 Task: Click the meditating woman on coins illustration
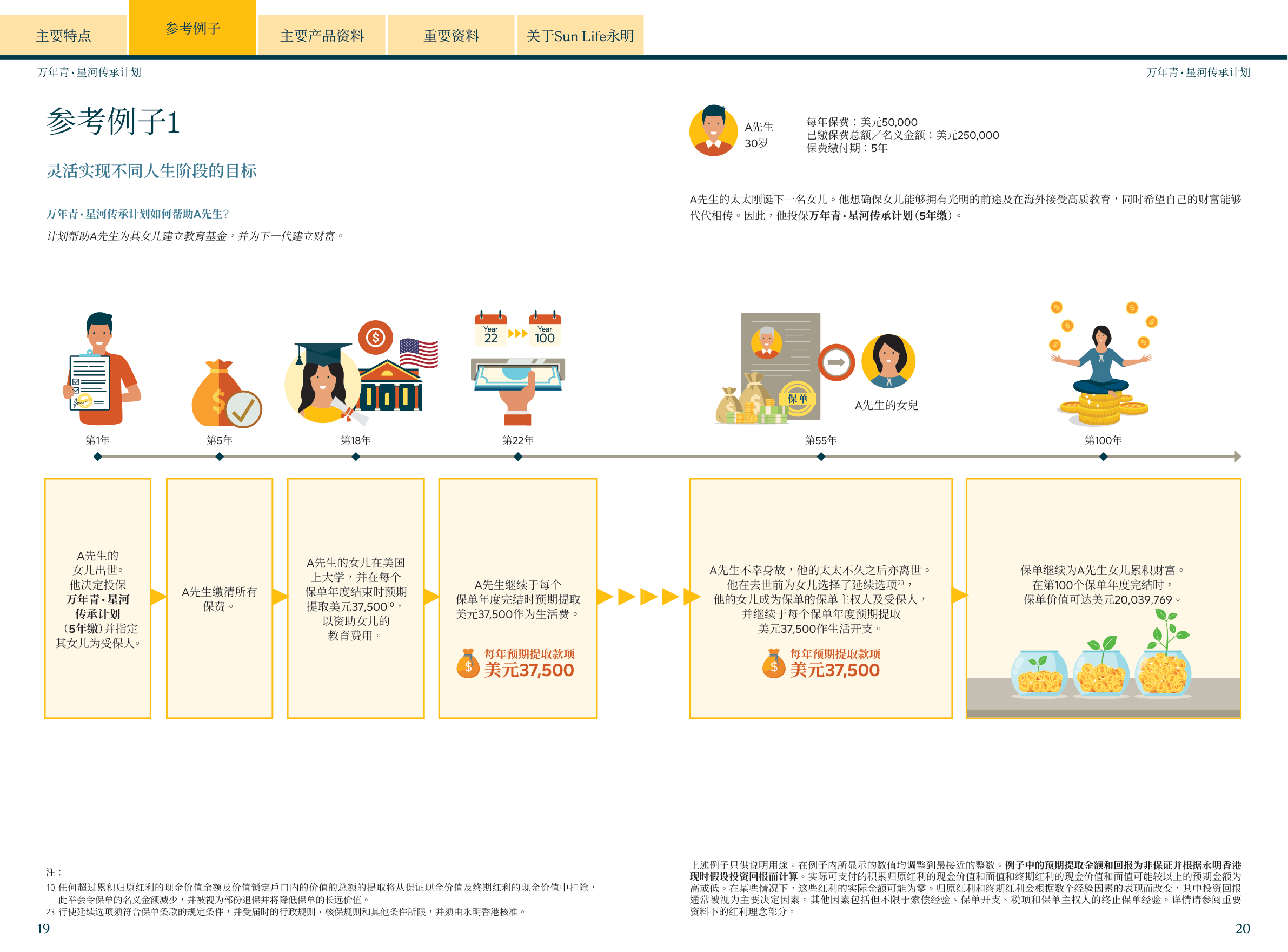click(x=1101, y=366)
